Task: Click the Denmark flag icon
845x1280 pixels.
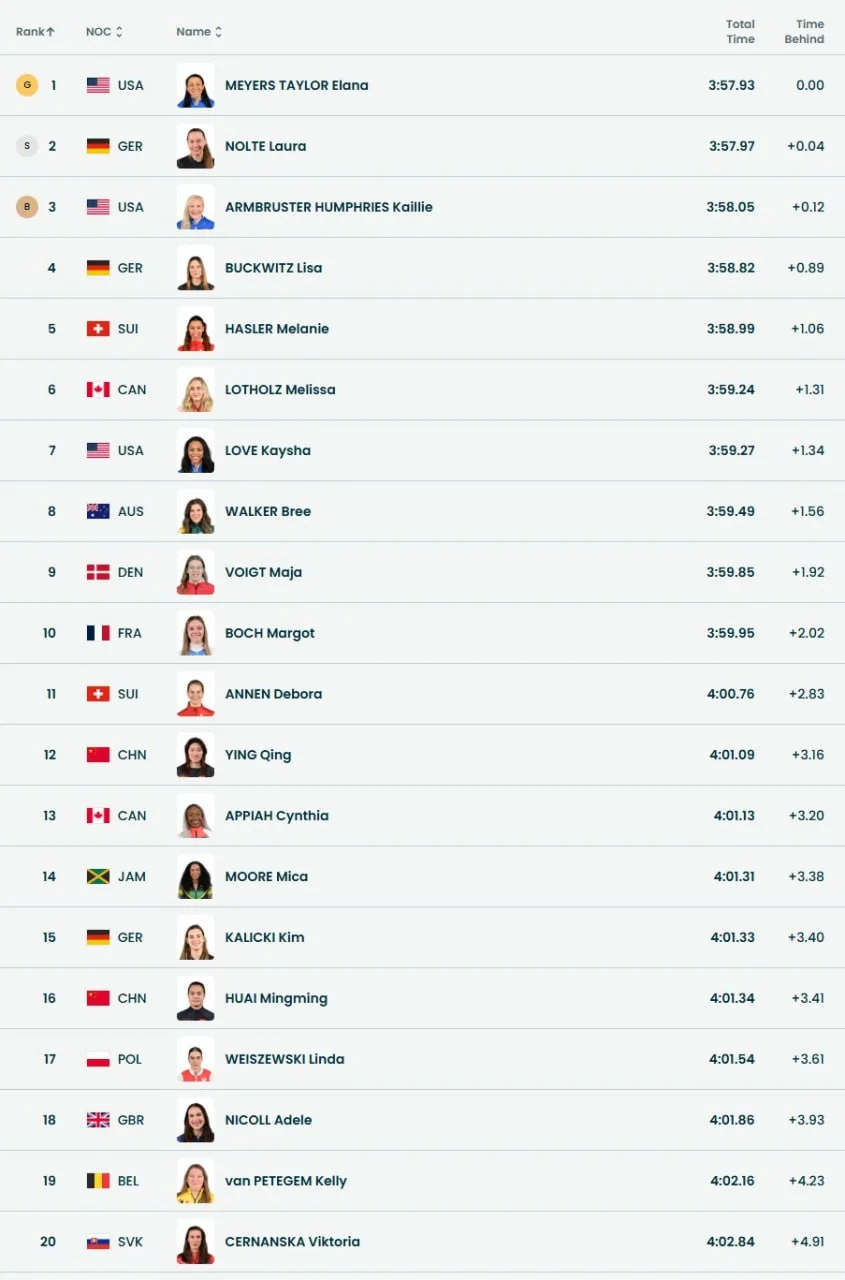Action: click(98, 572)
